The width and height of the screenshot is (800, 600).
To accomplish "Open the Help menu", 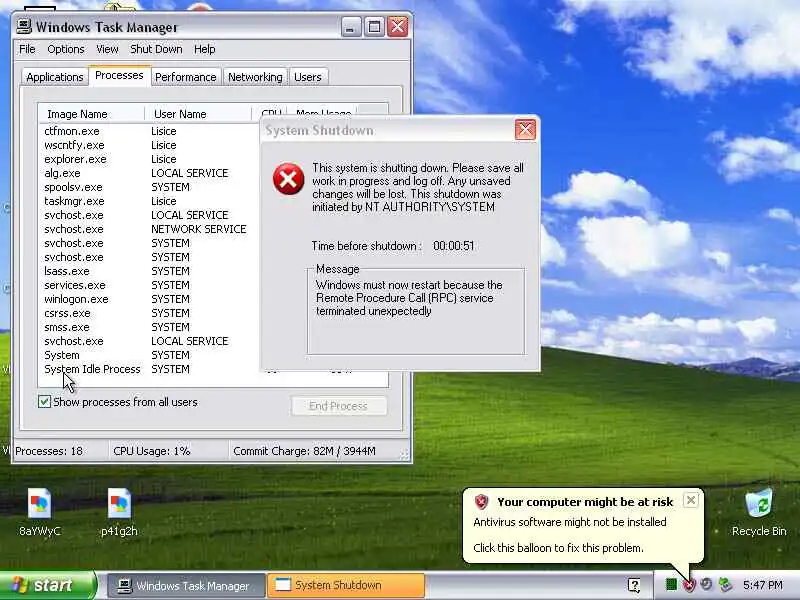I will pyautogui.click(x=205, y=49).
